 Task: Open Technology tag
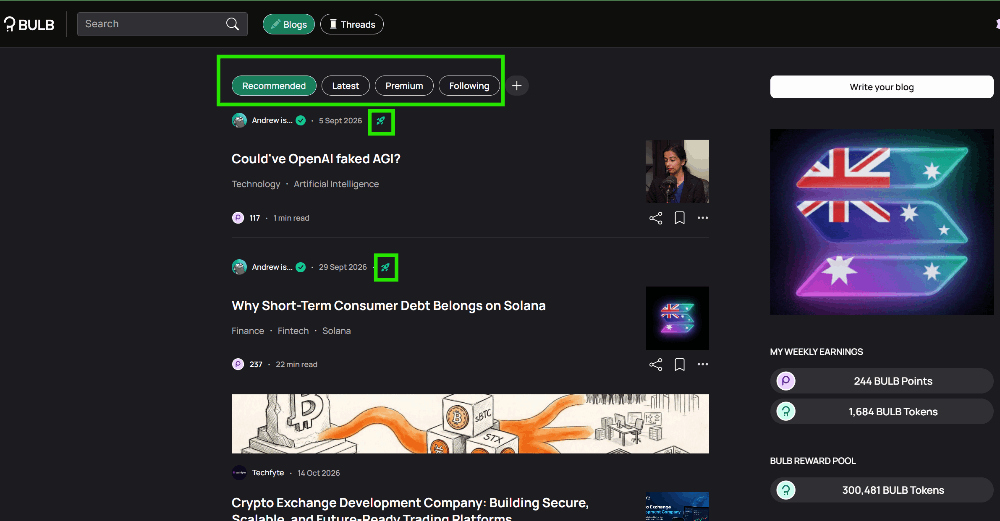point(256,184)
